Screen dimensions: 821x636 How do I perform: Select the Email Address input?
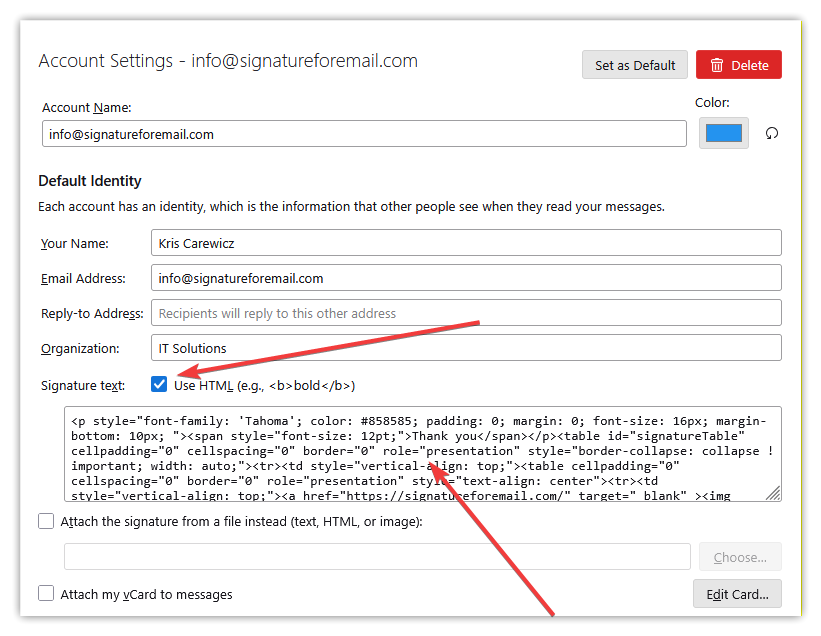click(465, 278)
